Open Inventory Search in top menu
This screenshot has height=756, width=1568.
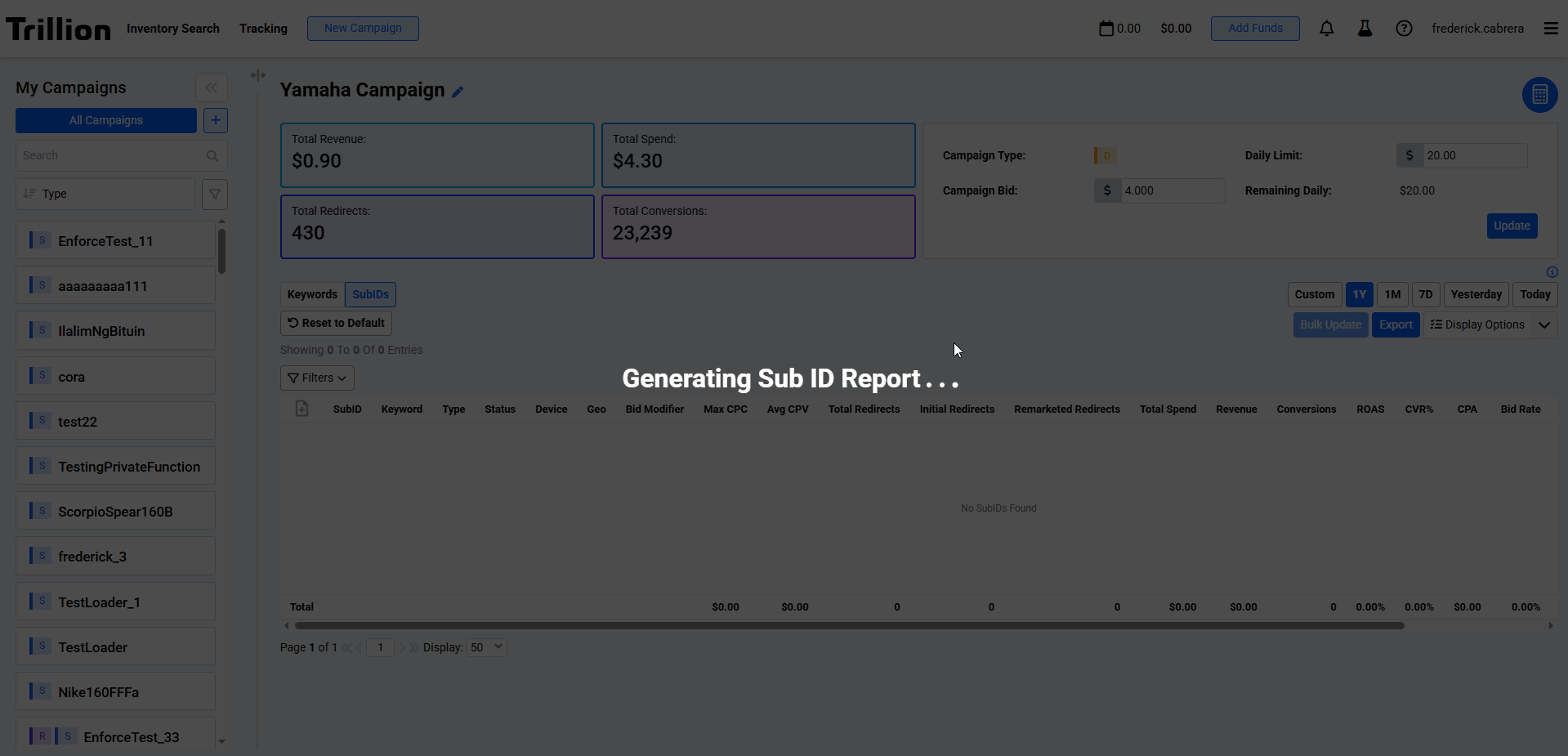(x=173, y=29)
